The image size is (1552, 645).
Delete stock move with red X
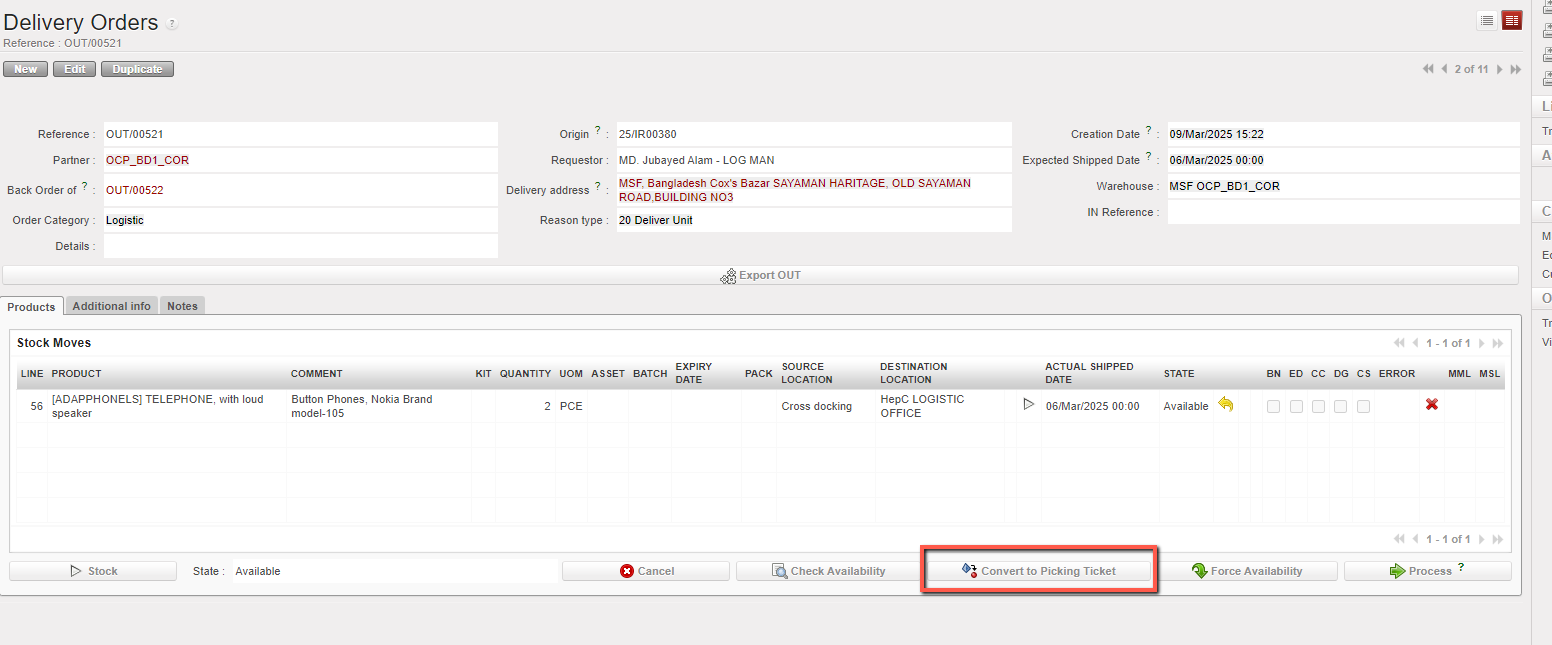1431,405
